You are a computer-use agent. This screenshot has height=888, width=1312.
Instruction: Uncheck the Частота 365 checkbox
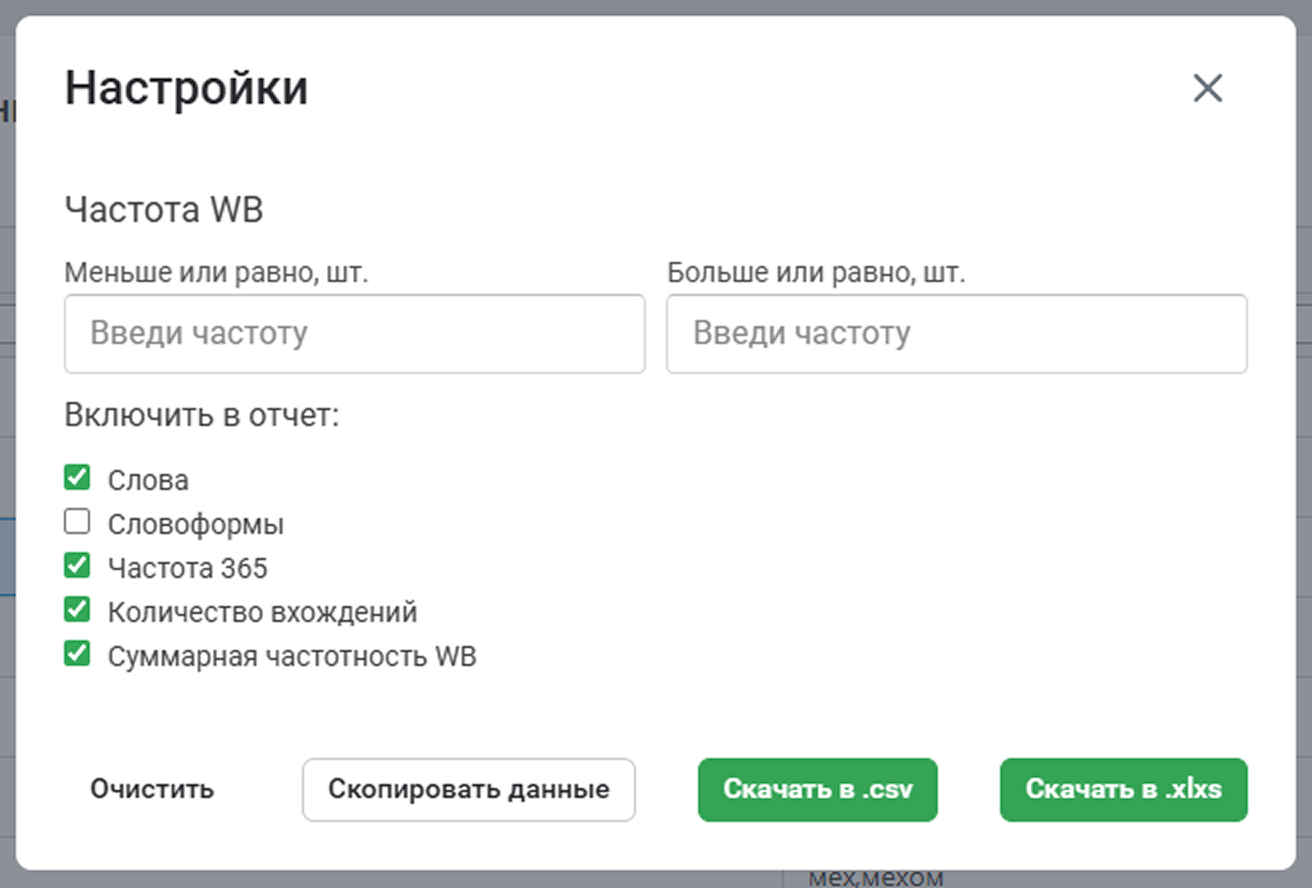click(77, 566)
